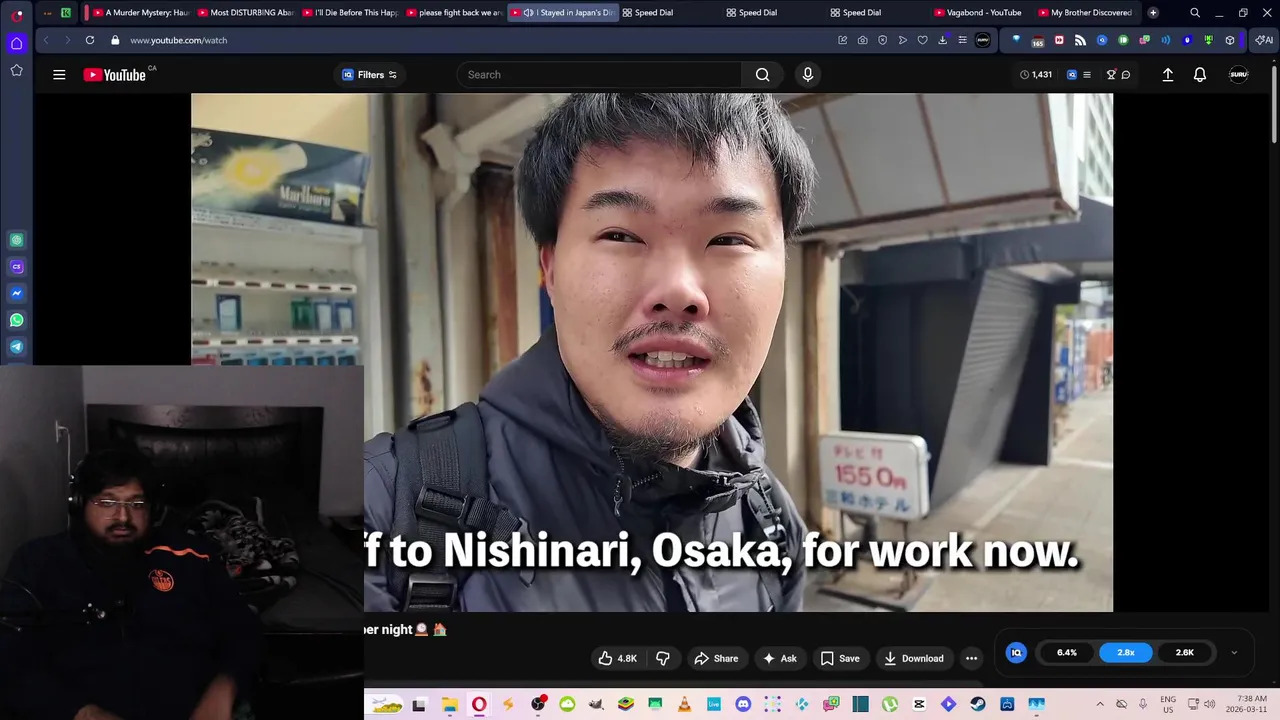1280x720 pixels.
Task: Reload the page
Action: click(90, 40)
